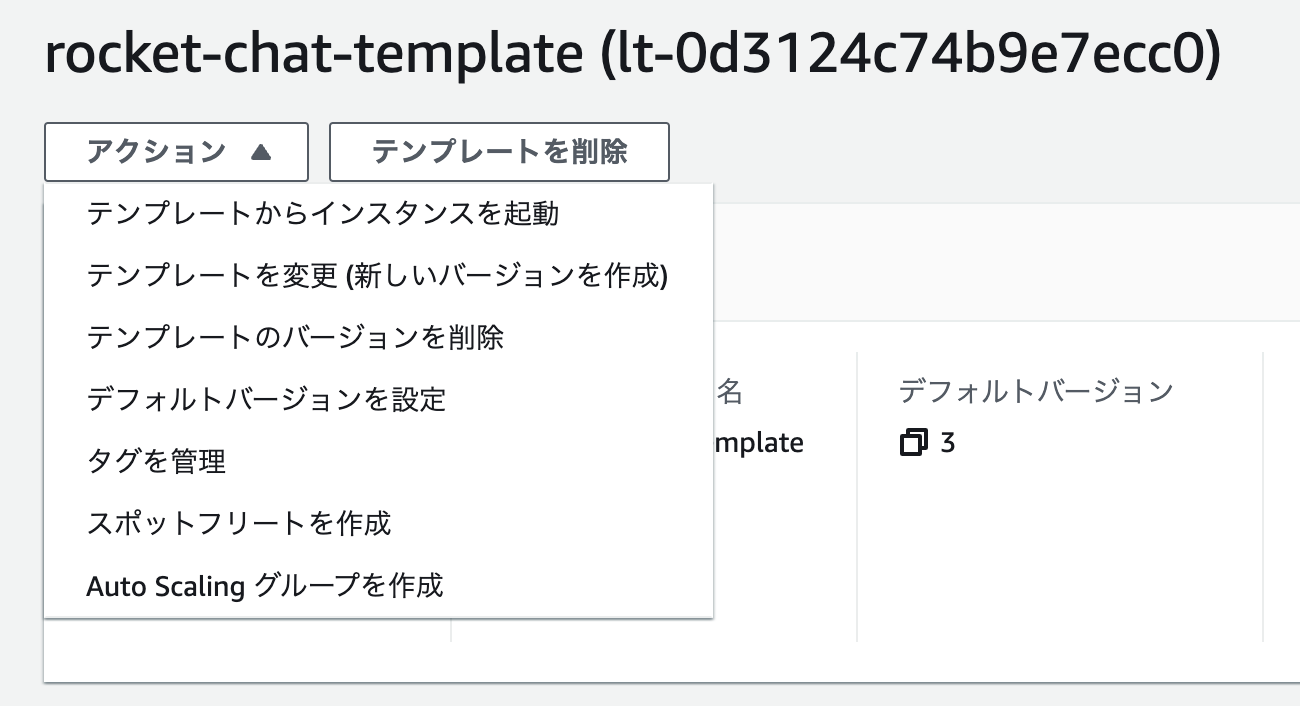Click the default version value 3
The height and width of the screenshot is (706, 1300).
coord(947,442)
